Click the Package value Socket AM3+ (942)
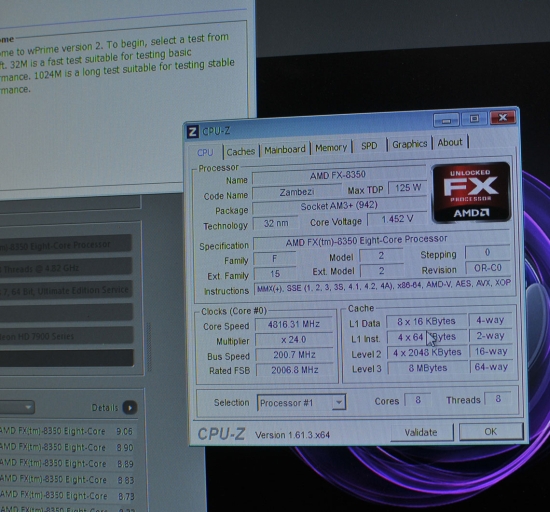This screenshot has height=512, width=550. [339, 206]
